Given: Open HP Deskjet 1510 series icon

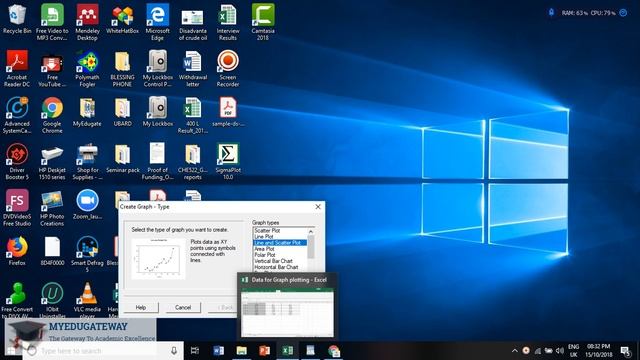Looking at the screenshot, I should (52, 162).
